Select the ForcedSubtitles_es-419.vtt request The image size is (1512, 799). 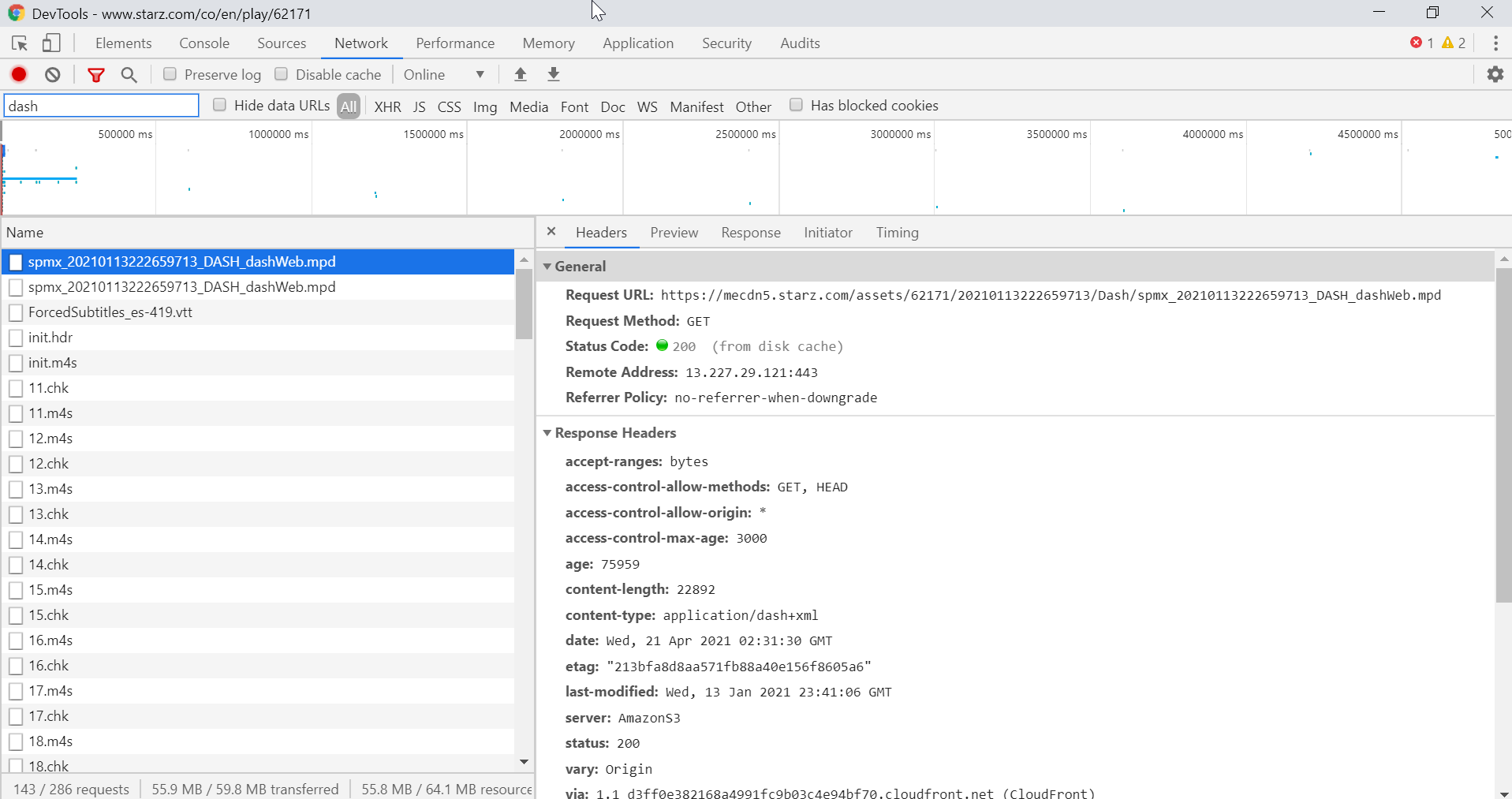[x=110, y=312]
